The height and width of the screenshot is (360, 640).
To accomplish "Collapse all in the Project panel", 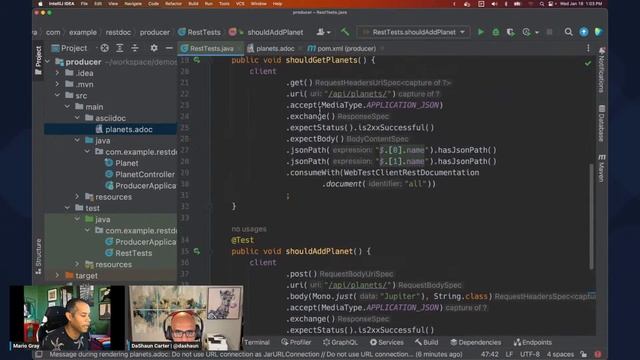I will [x=135, y=48].
